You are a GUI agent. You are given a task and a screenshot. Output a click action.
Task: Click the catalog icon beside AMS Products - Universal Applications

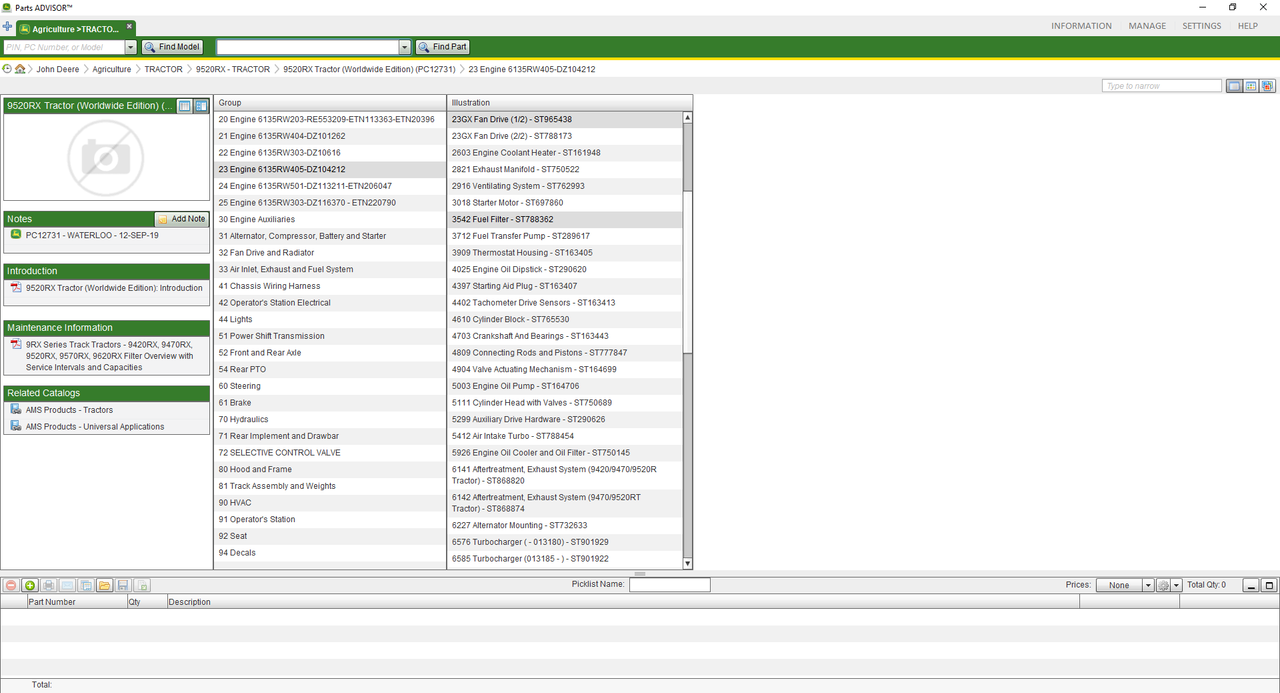[x=16, y=427]
